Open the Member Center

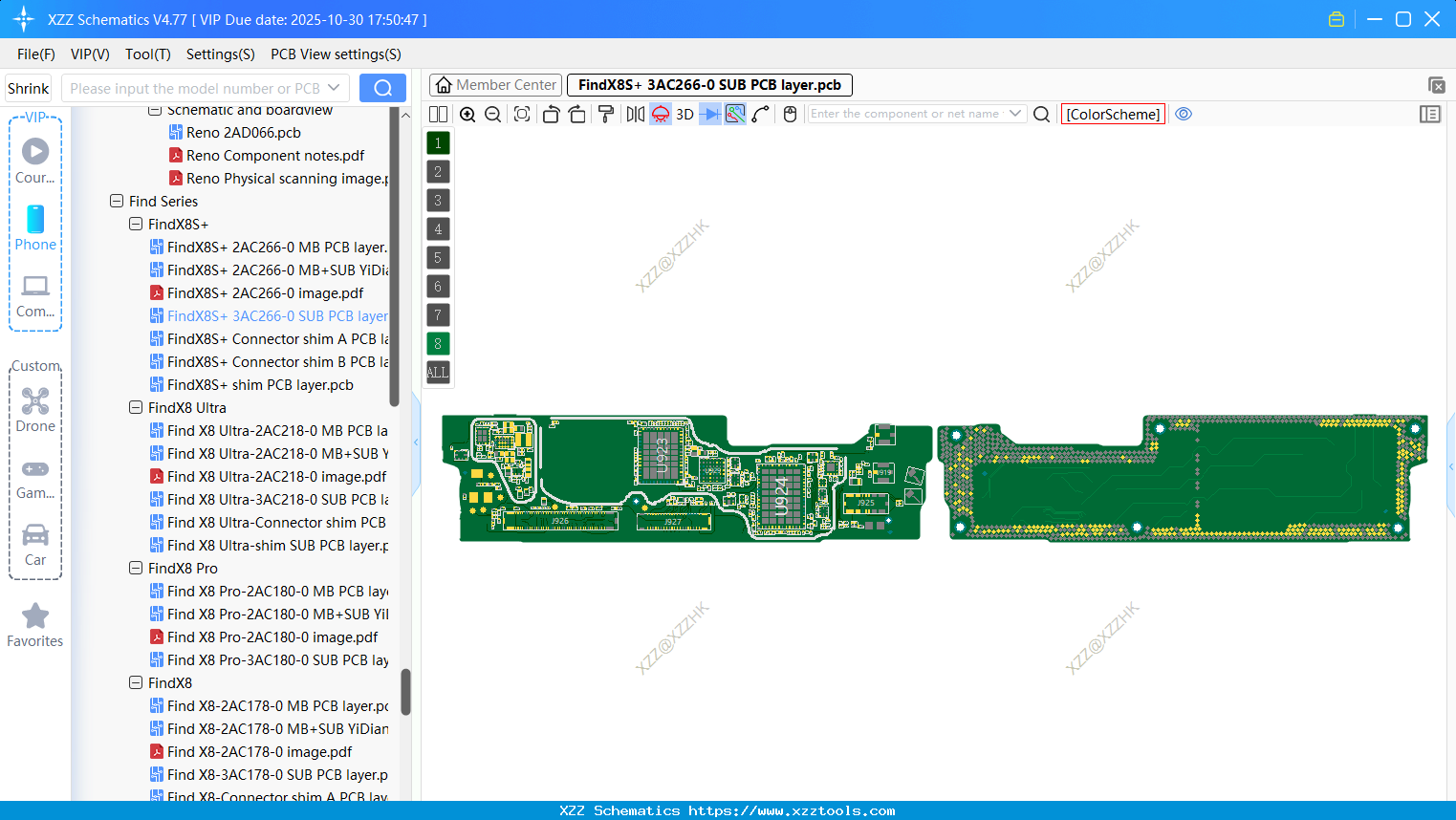[x=495, y=84]
